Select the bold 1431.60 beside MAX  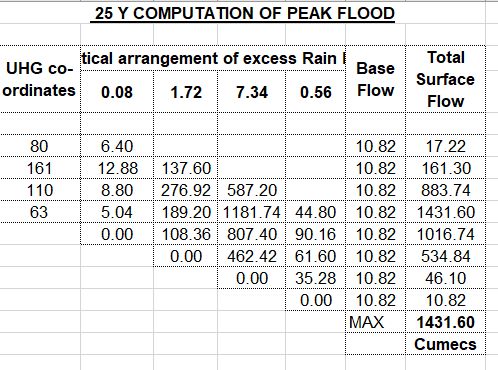click(x=446, y=322)
